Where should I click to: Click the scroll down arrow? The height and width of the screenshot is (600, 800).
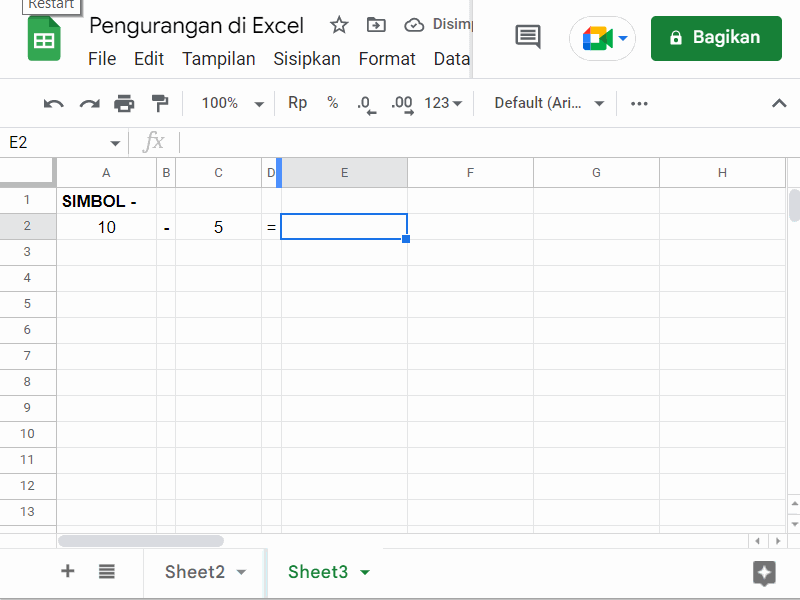coord(794,524)
